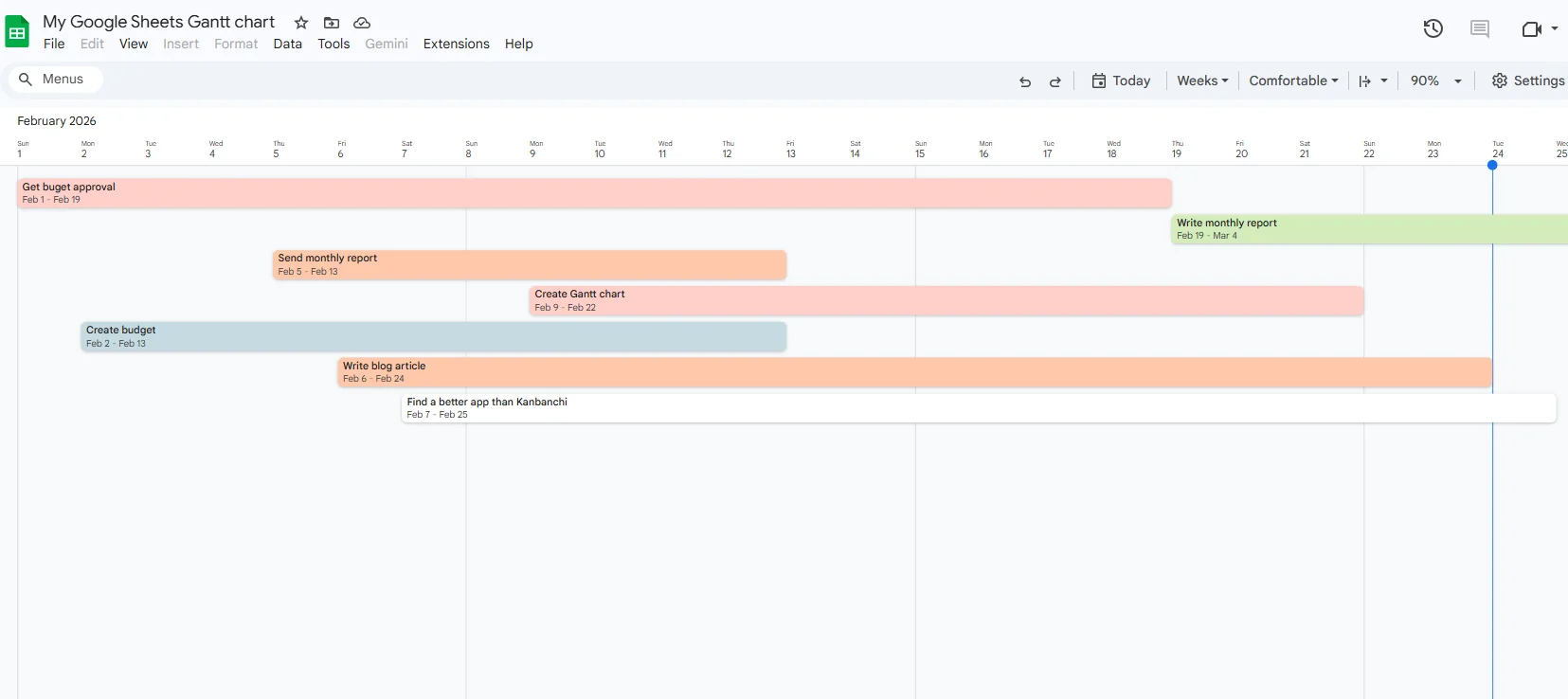Open the Help menu
Viewport: 1568px width, 699px height.
click(x=519, y=44)
